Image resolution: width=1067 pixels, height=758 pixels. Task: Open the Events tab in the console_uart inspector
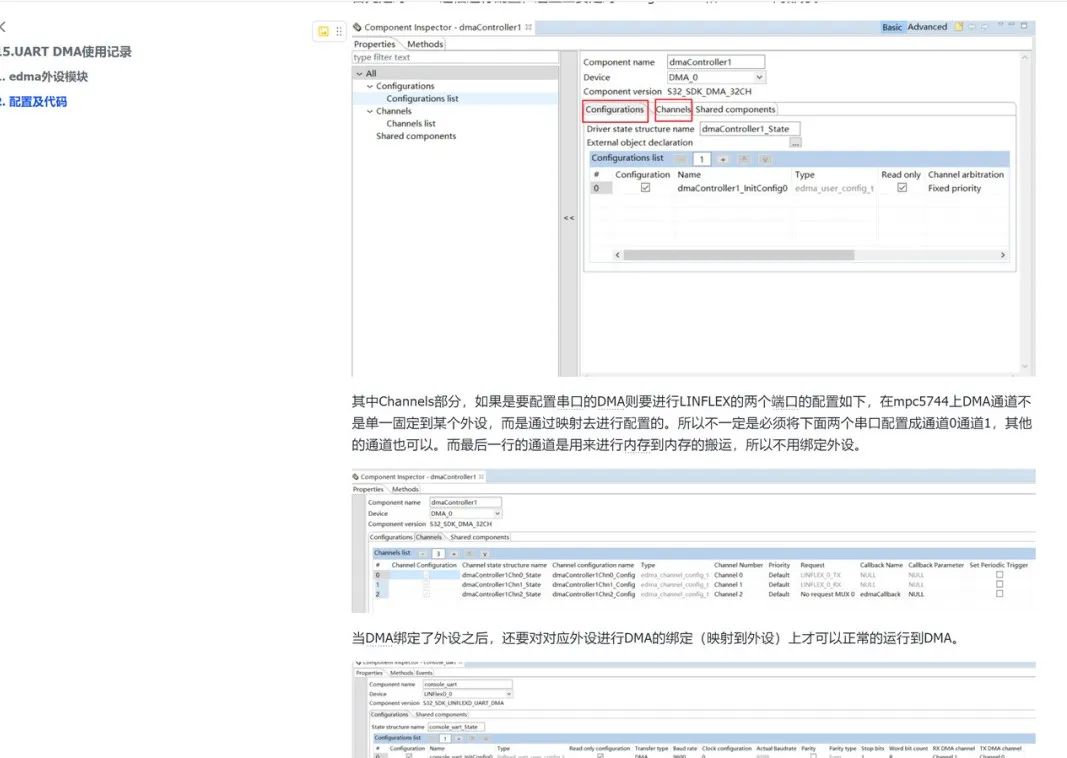424,673
